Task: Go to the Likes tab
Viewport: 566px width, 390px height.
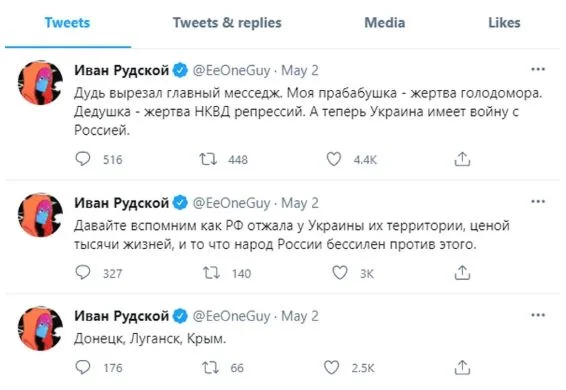Action: [504, 23]
